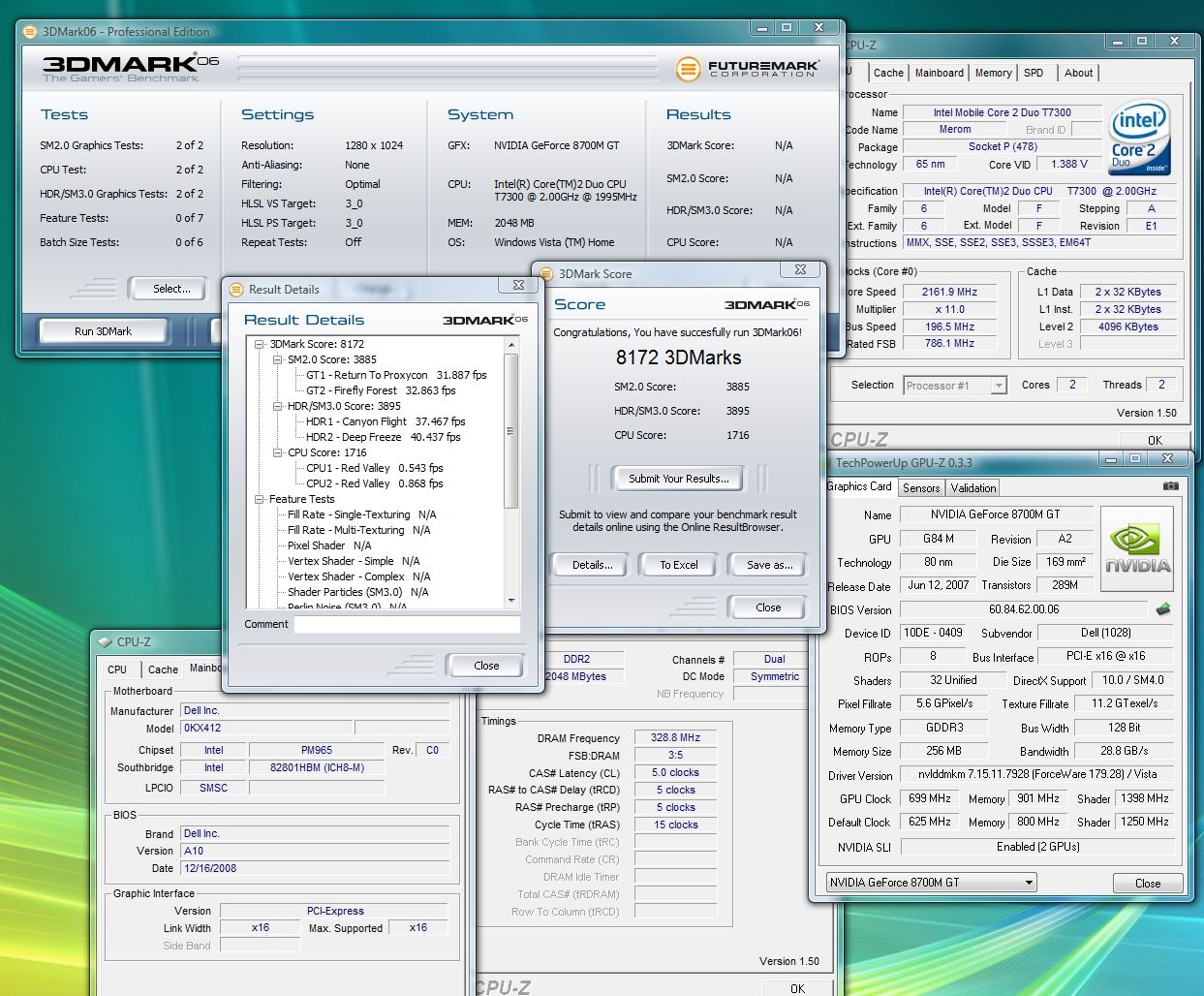Select Fill Rate - Multi-Texturing row

[358, 530]
